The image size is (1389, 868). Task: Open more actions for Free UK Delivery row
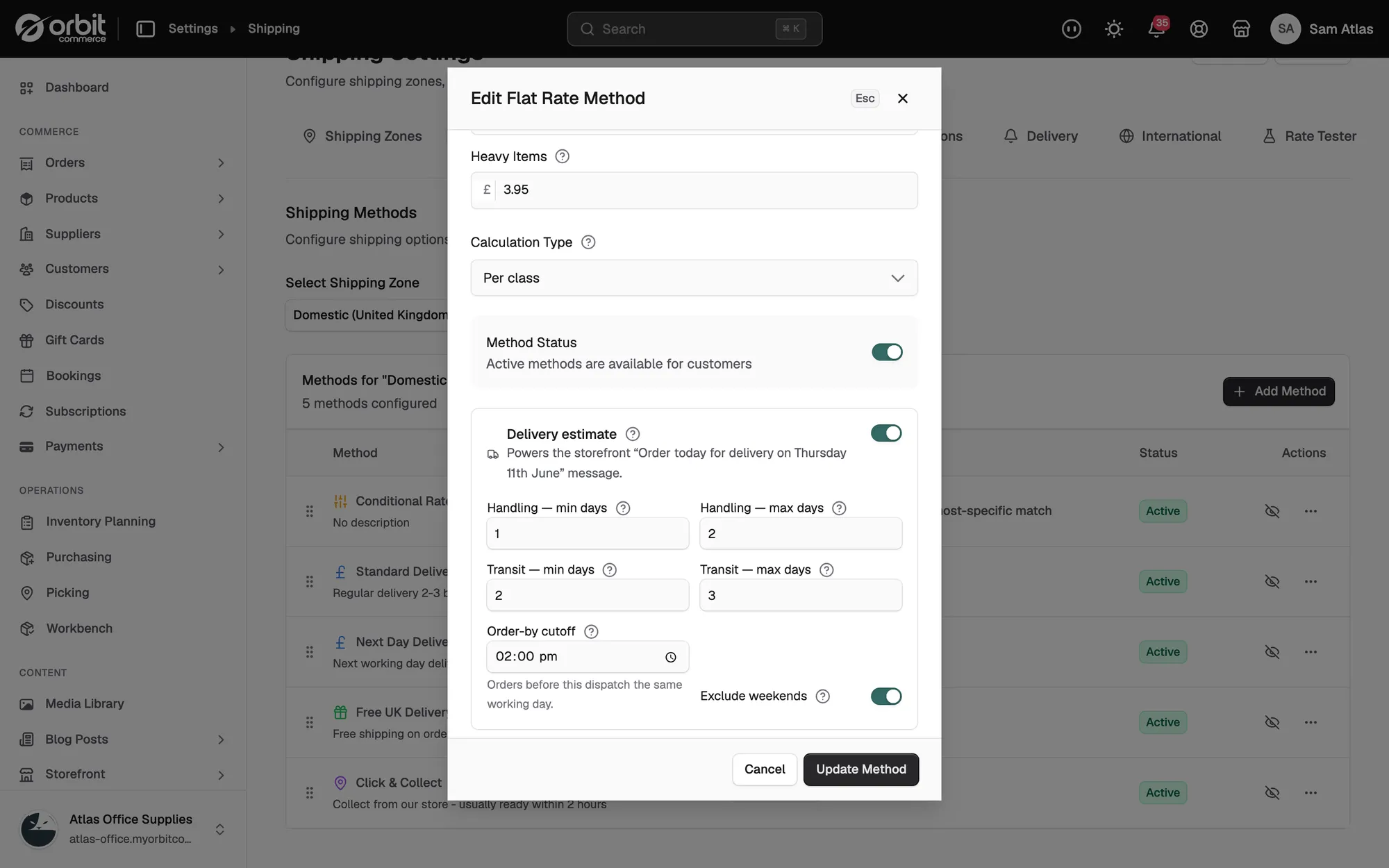click(x=1311, y=723)
